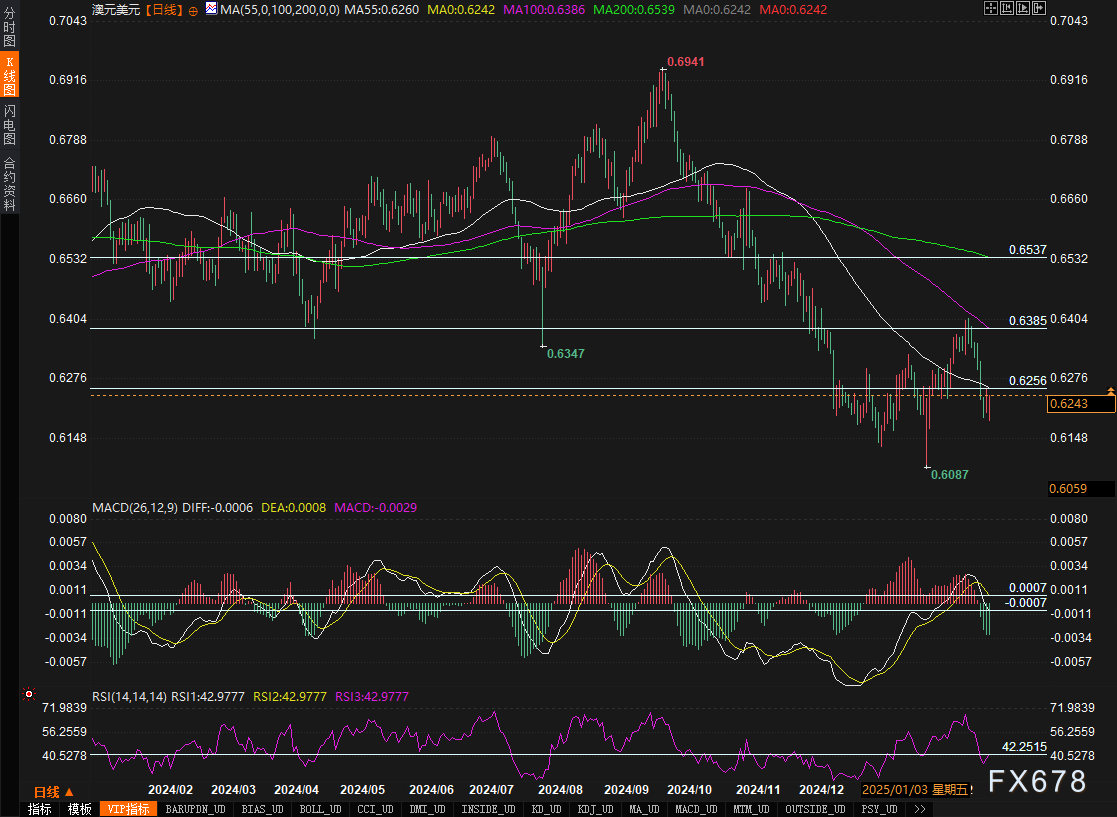Click the orange price alert arrow icon
Image resolution: width=1117 pixels, height=817 pixels.
pos(1111,392)
